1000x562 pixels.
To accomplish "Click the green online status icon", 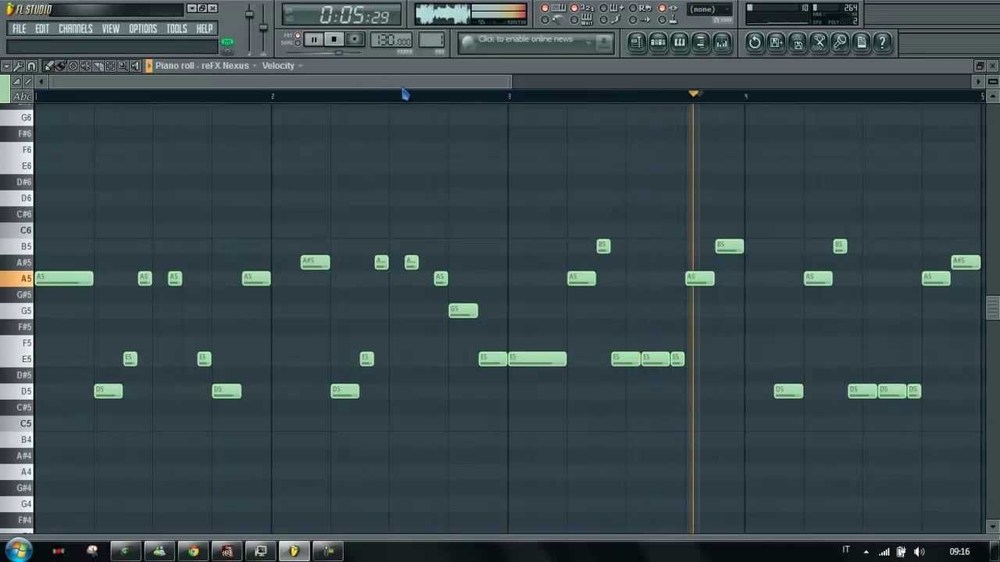I will (227, 42).
